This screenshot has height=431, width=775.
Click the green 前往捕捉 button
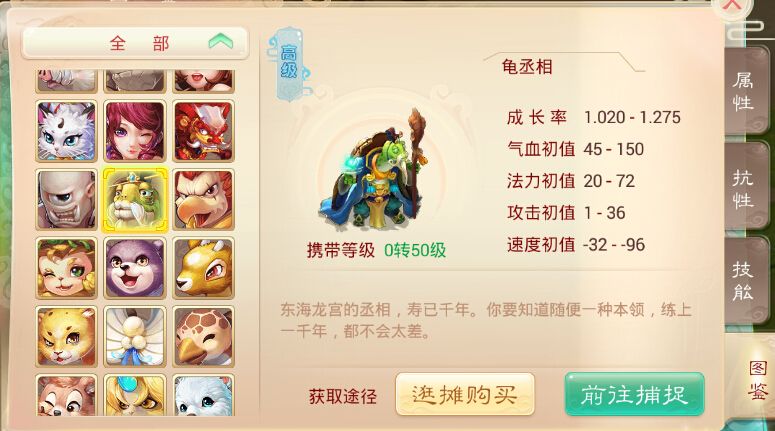635,394
